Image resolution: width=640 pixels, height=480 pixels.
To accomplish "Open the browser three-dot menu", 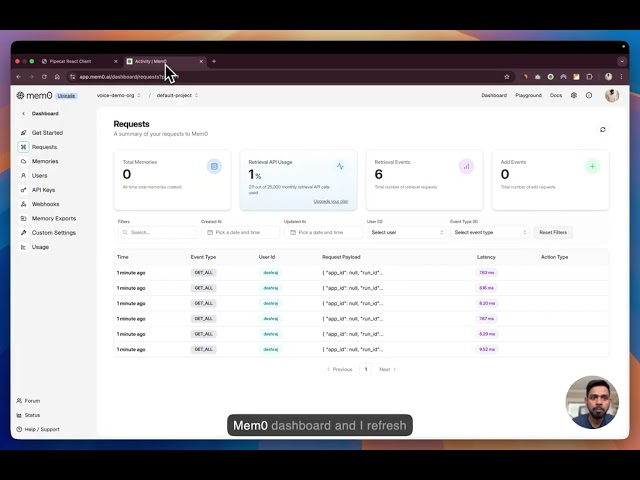I will [x=621, y=77].
